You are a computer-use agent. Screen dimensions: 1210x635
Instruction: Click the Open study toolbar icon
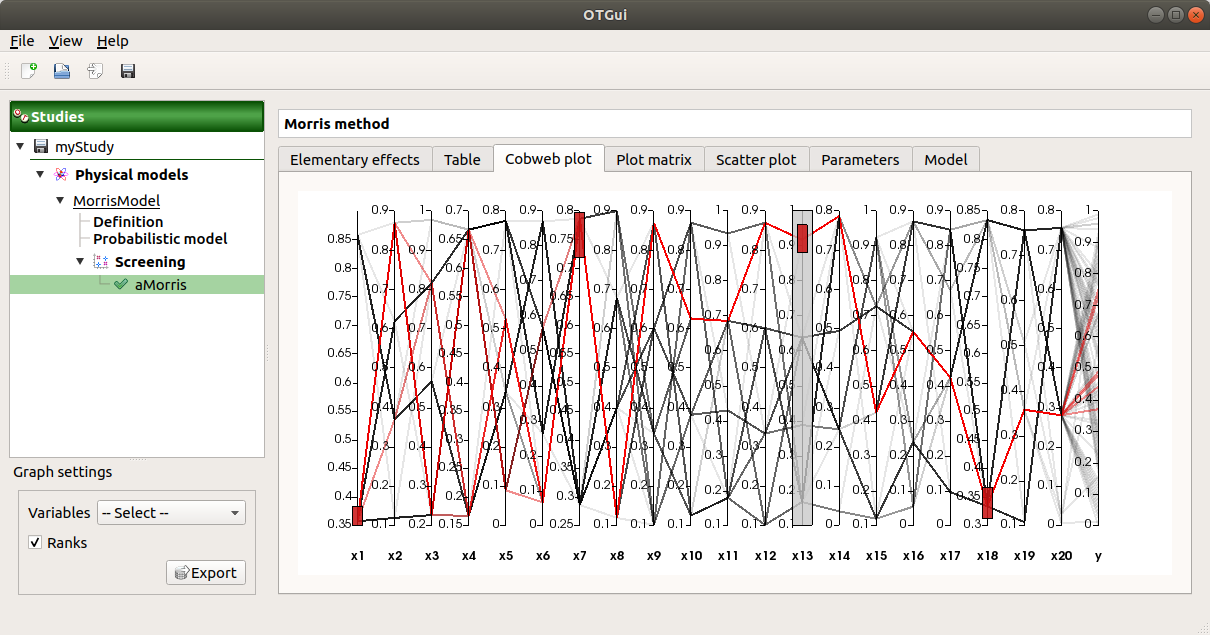coord(62,71)
